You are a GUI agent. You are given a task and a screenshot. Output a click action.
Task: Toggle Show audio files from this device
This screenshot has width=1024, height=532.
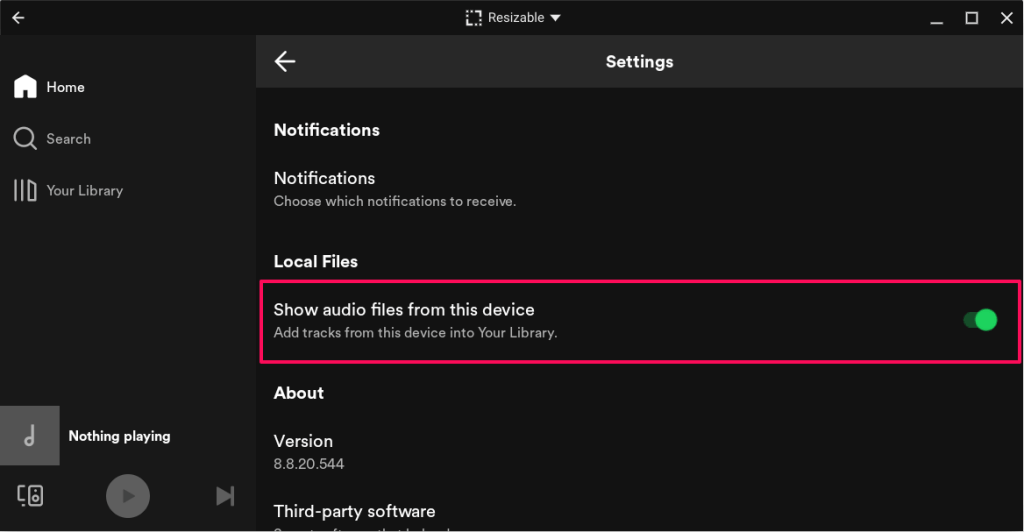pyautogui.click(x=980, y=320)
